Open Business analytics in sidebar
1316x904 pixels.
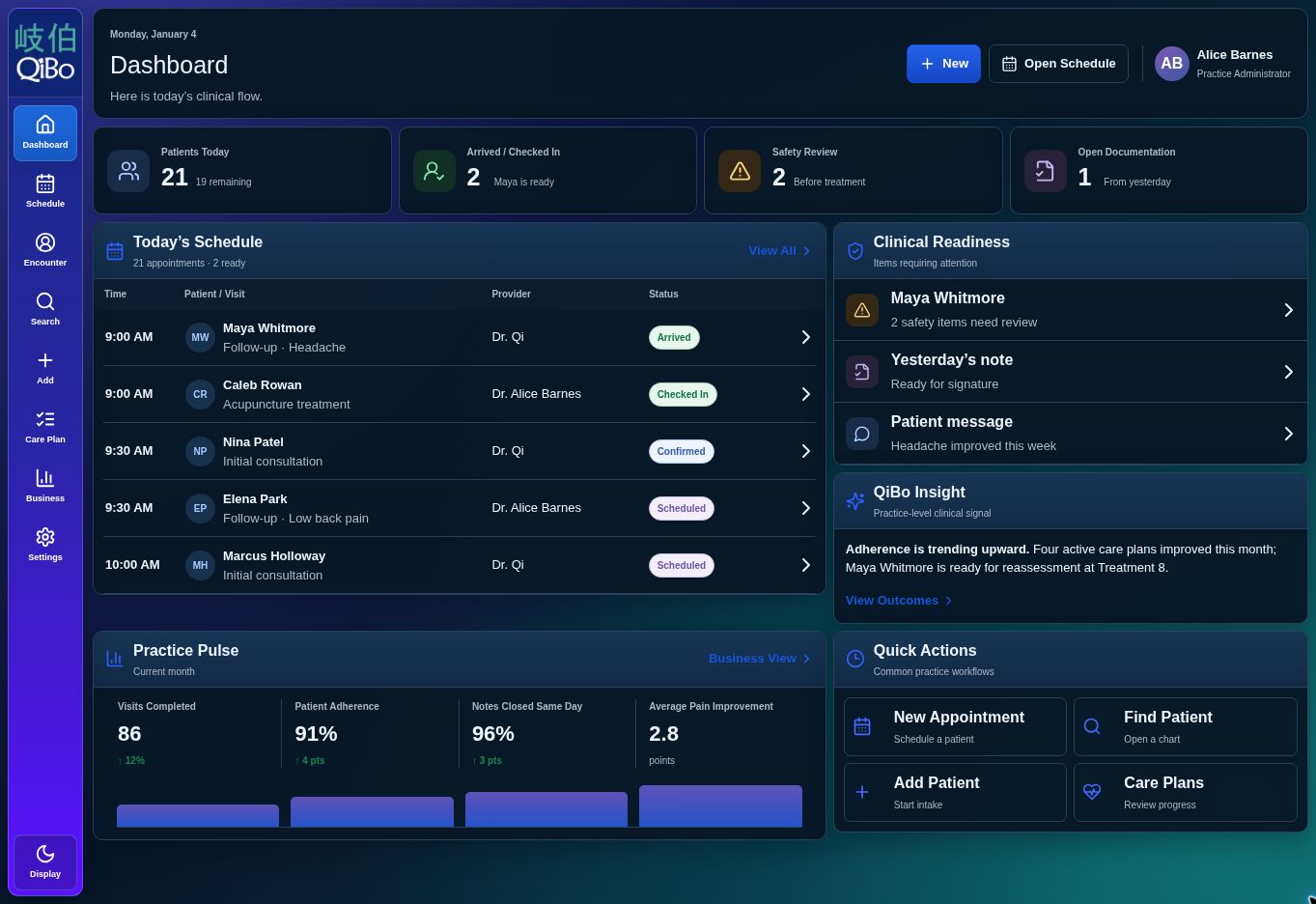(45, 486)
